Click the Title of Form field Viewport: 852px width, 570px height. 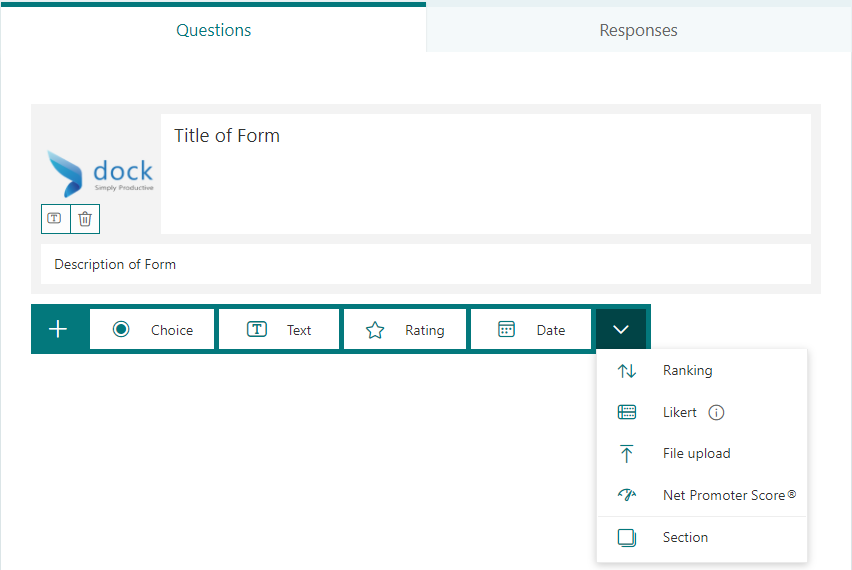(x=485, y=173)
